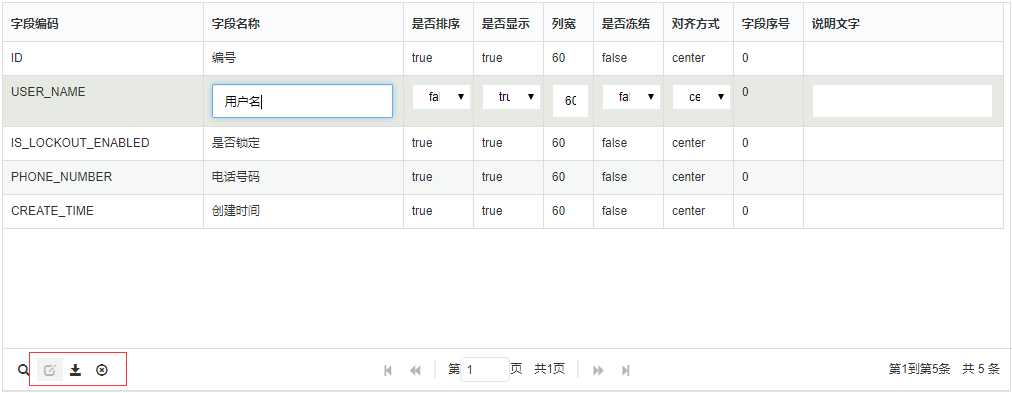Select the 电话号码 cell
Screen dimensions: 1012x393
coord(303,177)
